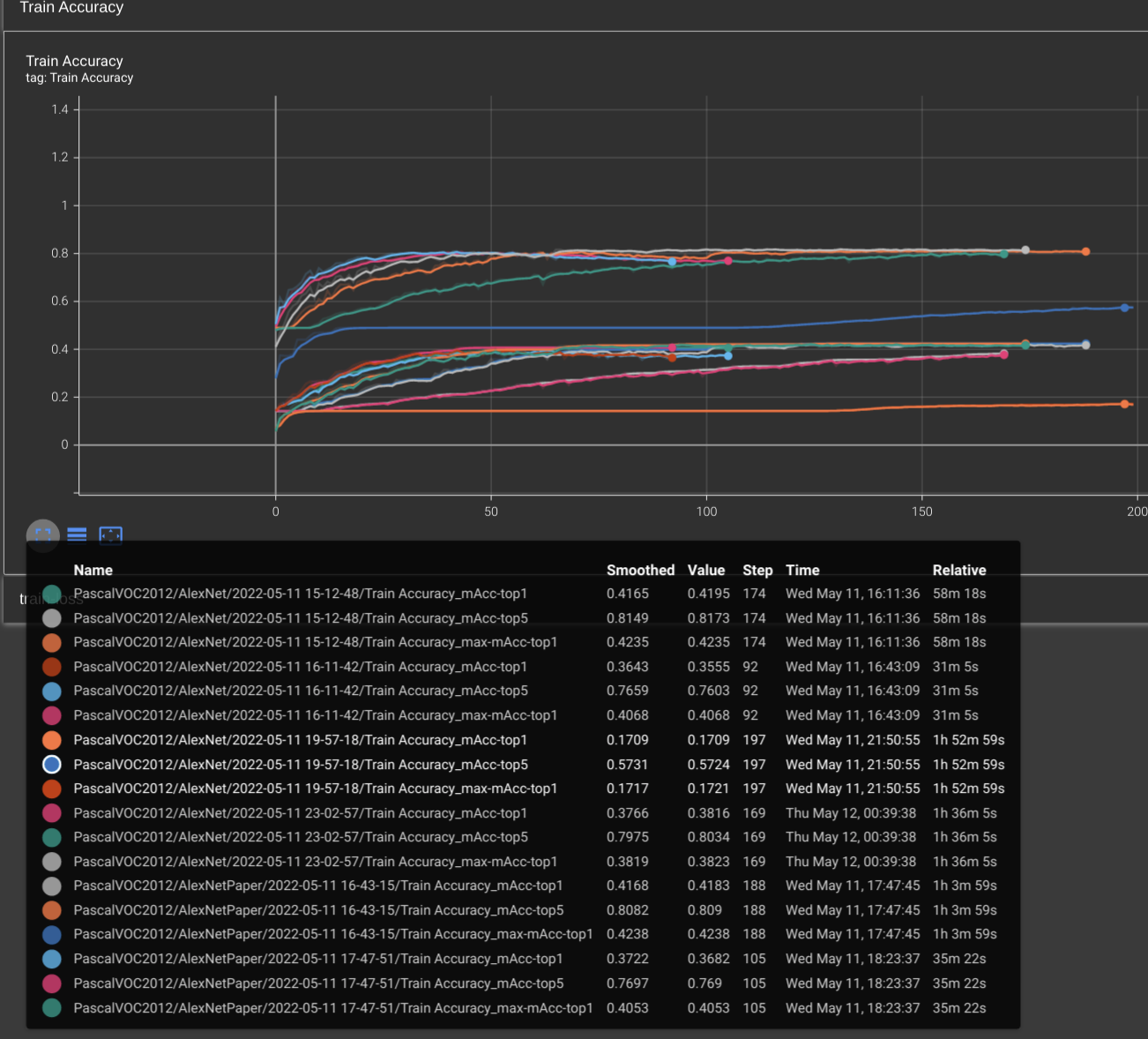This screenshot has width=1148, height=1039.
Task: Click the orange circle beside 19-57-18 mAcc-top1
Action: [51, 740]
